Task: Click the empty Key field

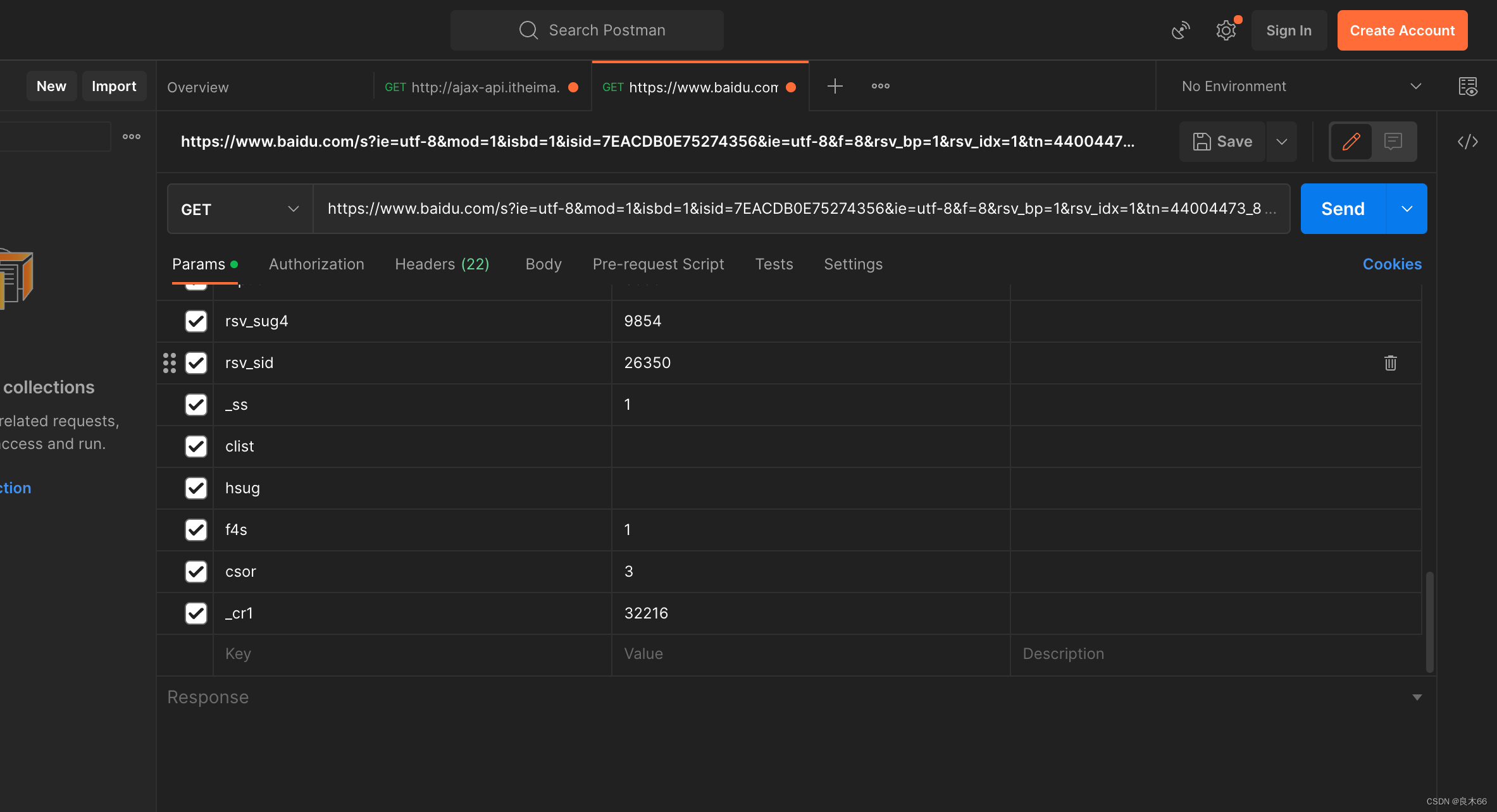Action: pyautogui.click(x=413, y=655)
